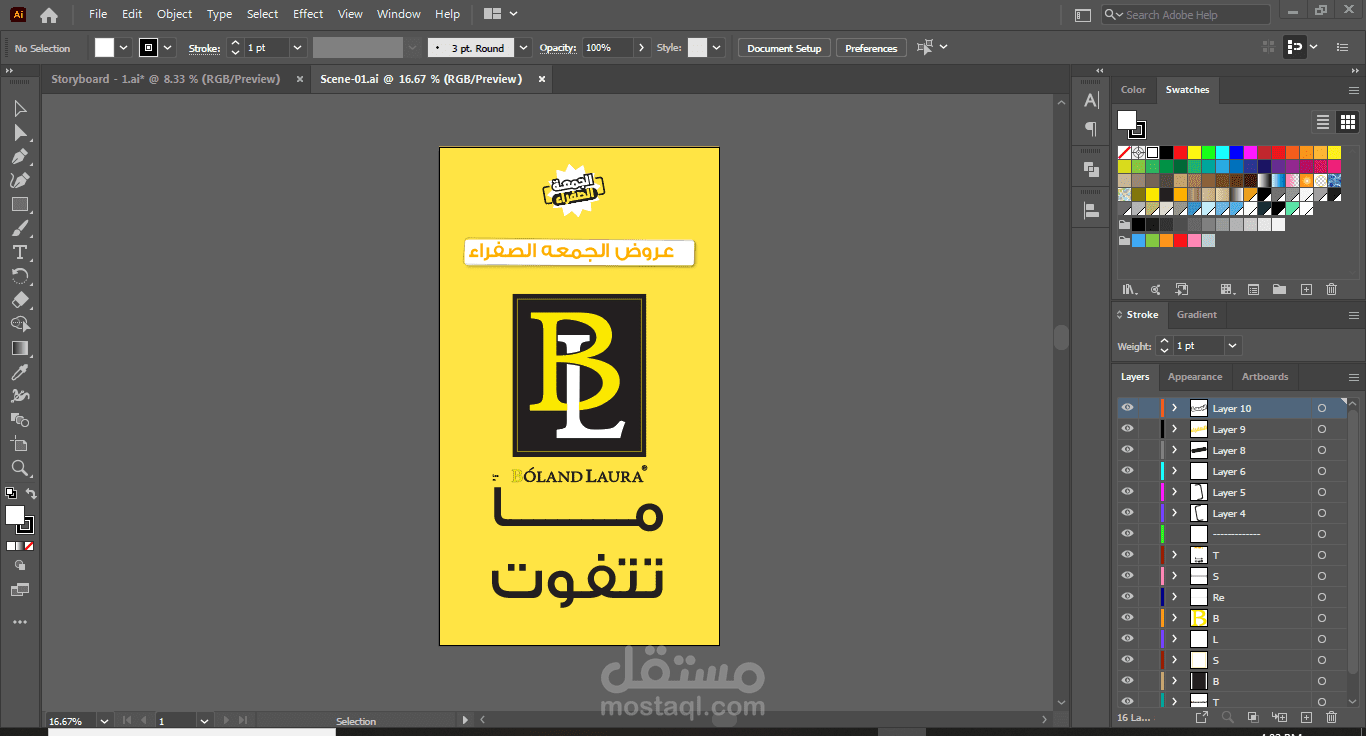This screenshot has width=1366, height=736.
Task: Hide the L layer
Action: (1127, 639)
